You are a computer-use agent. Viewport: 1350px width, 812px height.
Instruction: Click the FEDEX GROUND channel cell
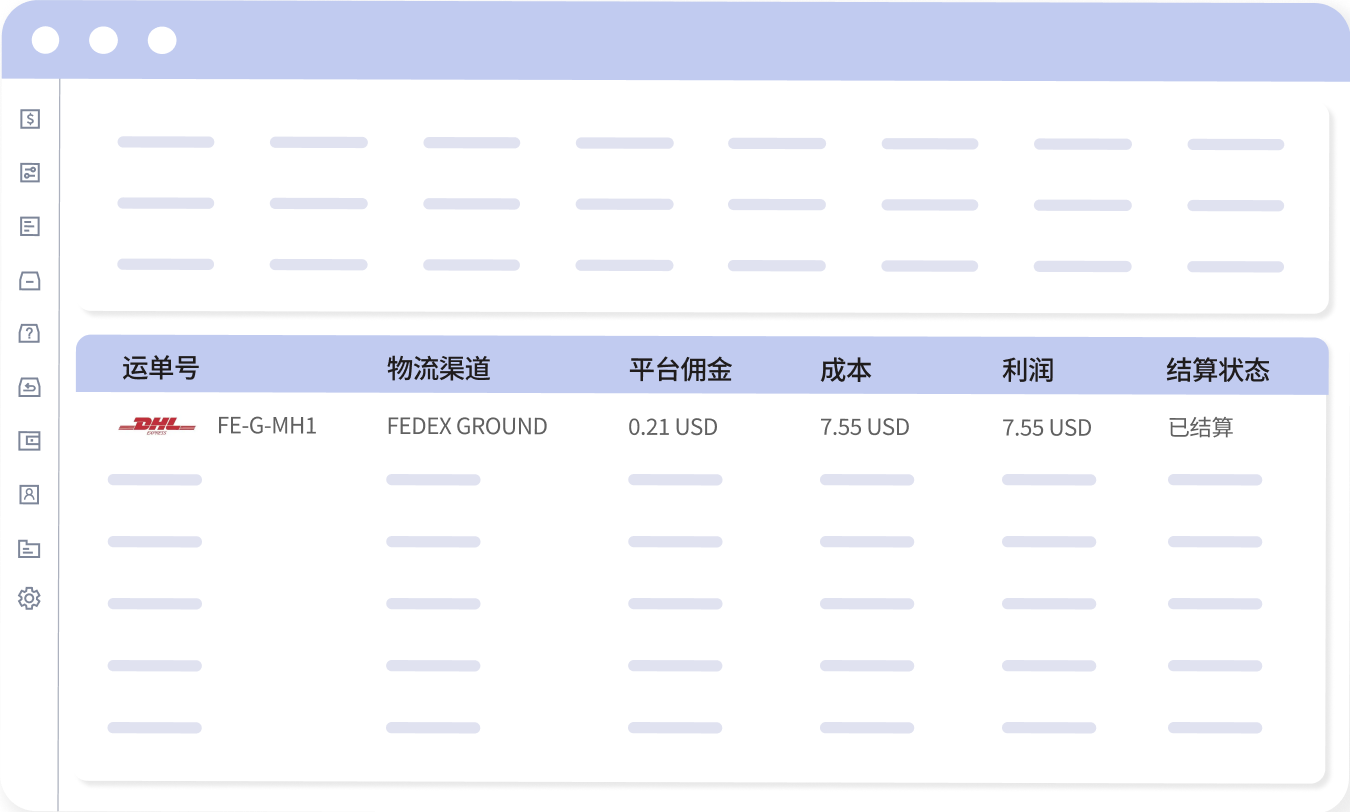(467, 427)
